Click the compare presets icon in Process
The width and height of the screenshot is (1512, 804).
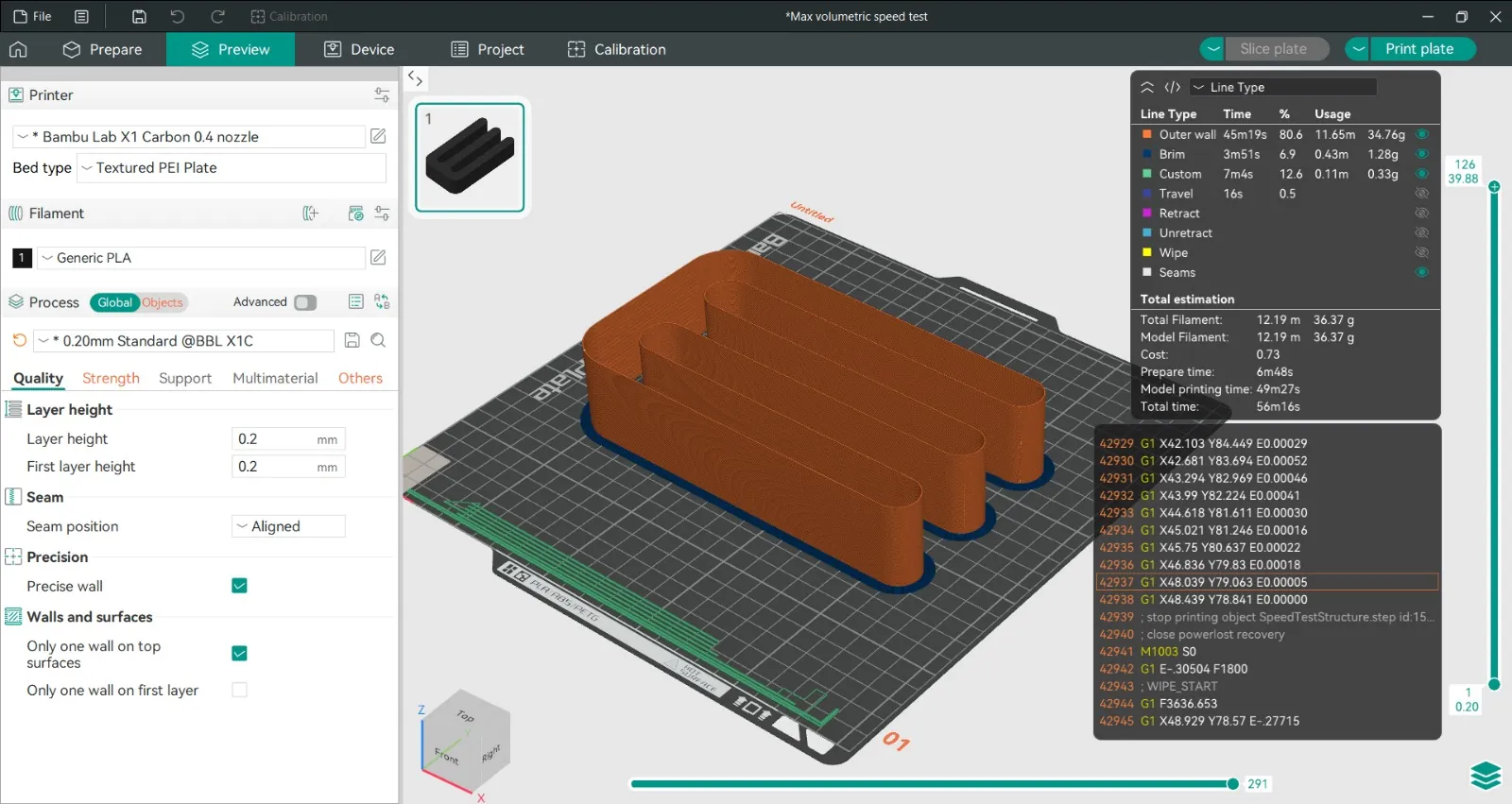382,301
